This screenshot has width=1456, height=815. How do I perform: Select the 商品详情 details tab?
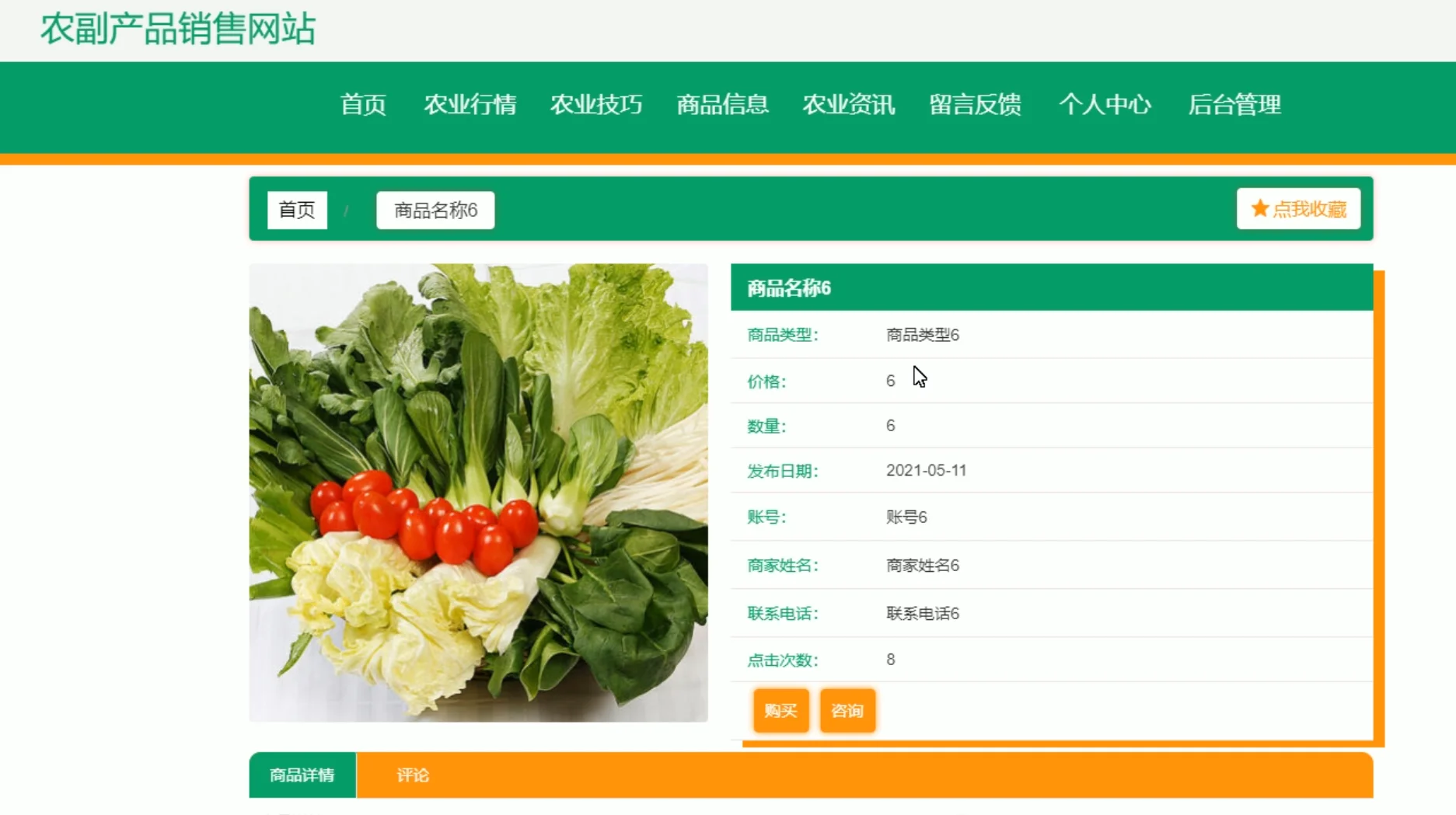pos(302,775)
